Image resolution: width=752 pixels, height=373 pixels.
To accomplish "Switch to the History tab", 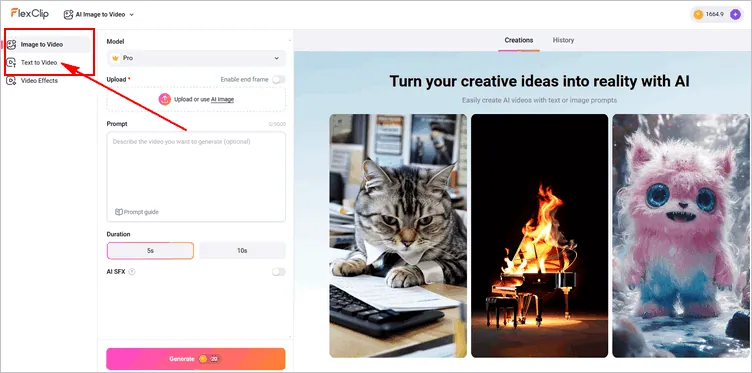I will coord(563,40).
